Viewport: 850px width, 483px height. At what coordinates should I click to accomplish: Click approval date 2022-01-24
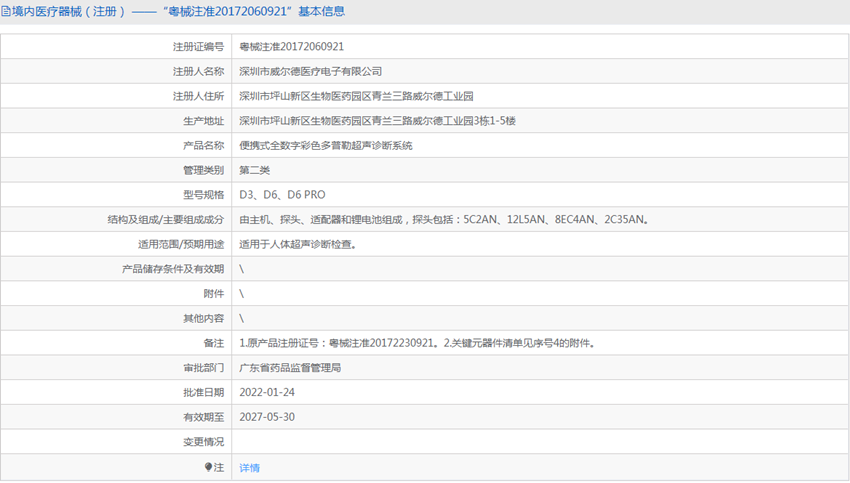pos(267,392)
